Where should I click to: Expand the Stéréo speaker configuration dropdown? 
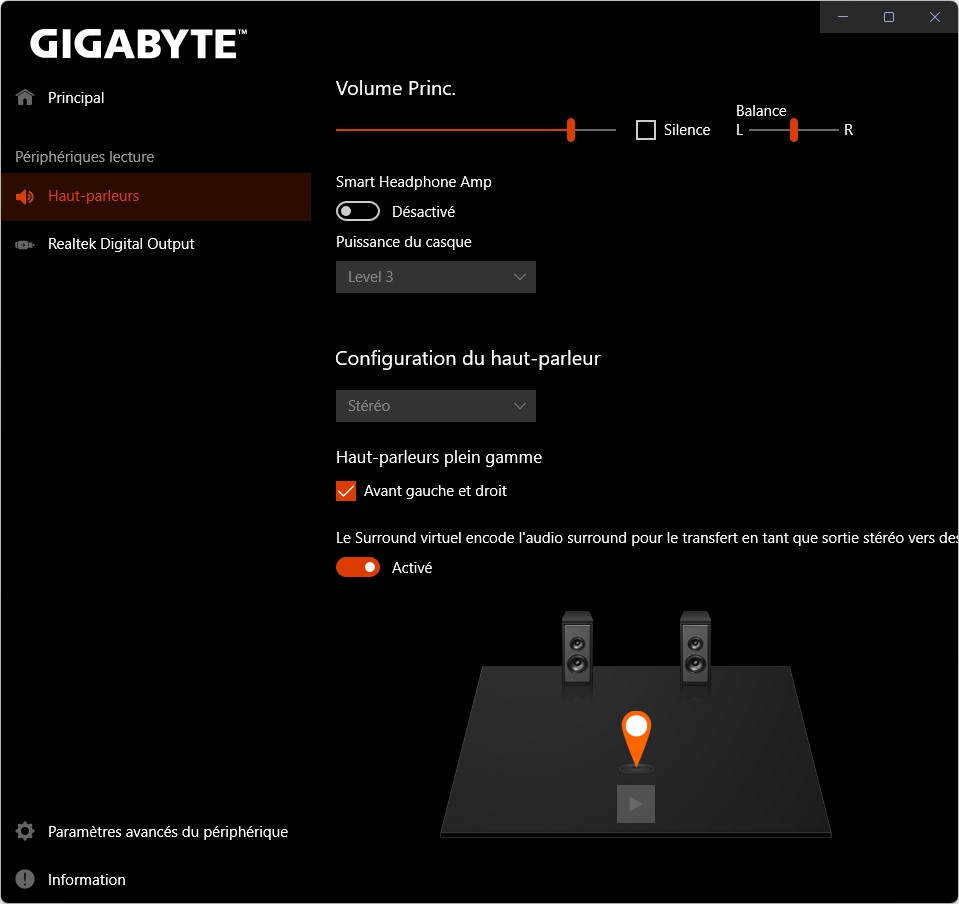(x=436, y=406)
